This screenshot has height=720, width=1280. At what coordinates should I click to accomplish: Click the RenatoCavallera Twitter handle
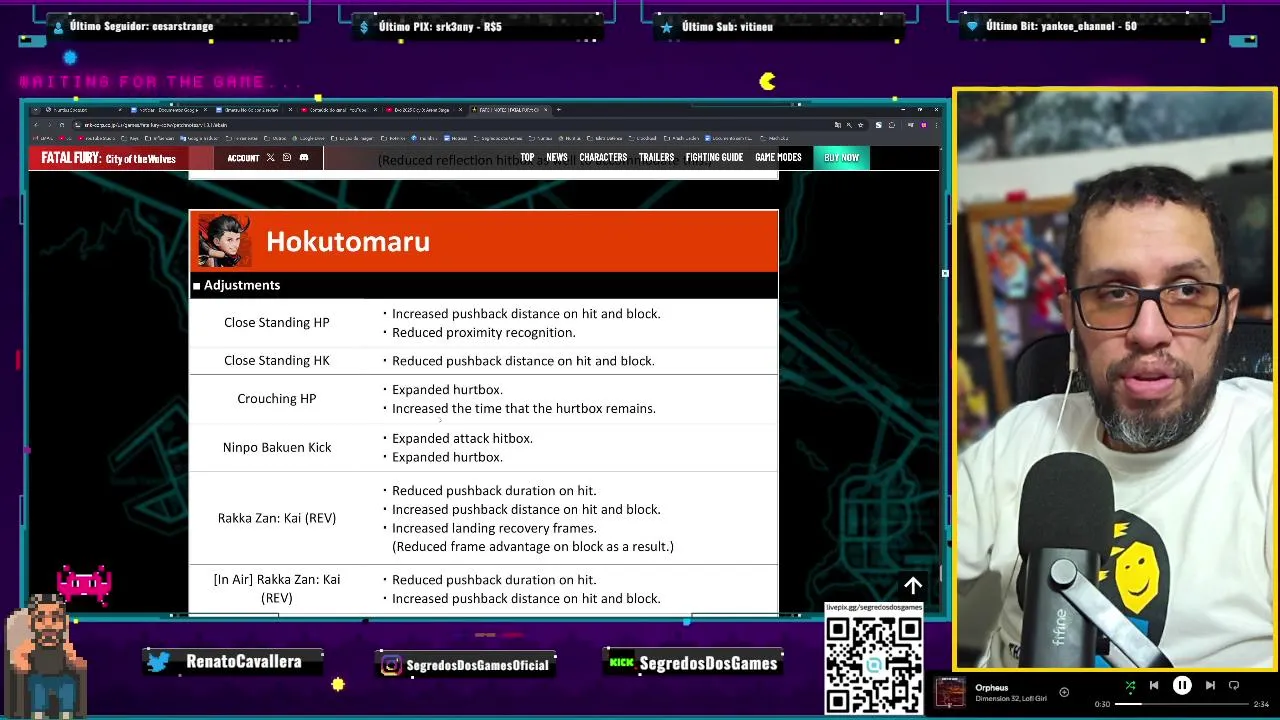click(243, 662)
